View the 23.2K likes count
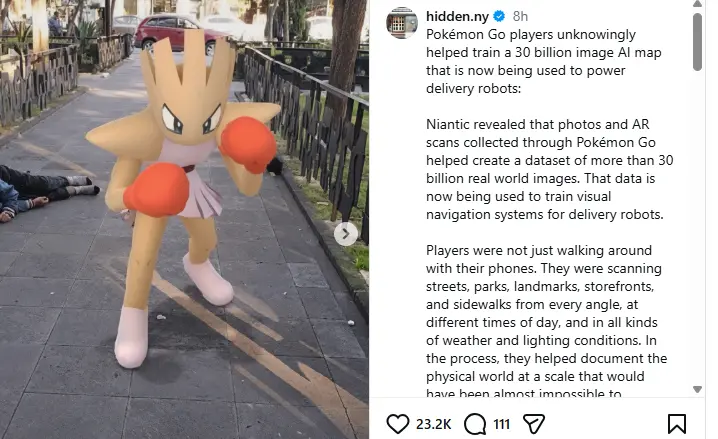This screenshot has width=718, height=439. click(x=433, y=424)
